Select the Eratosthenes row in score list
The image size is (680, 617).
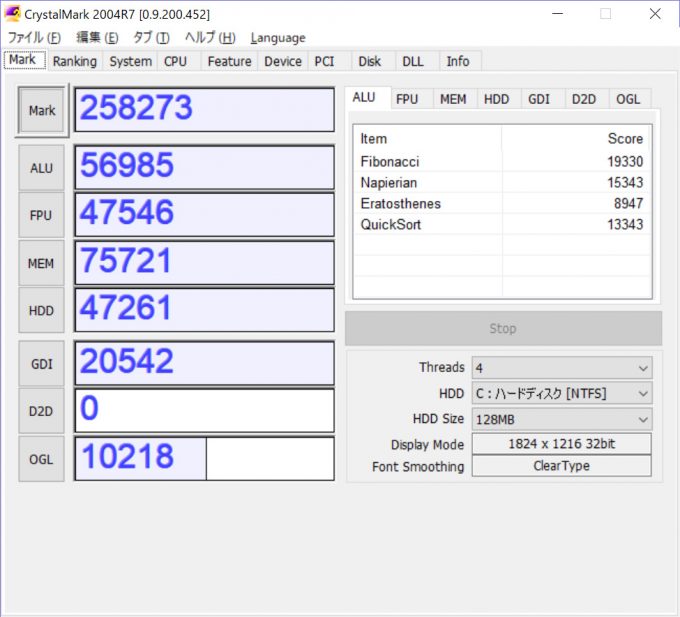pos(502,203)
